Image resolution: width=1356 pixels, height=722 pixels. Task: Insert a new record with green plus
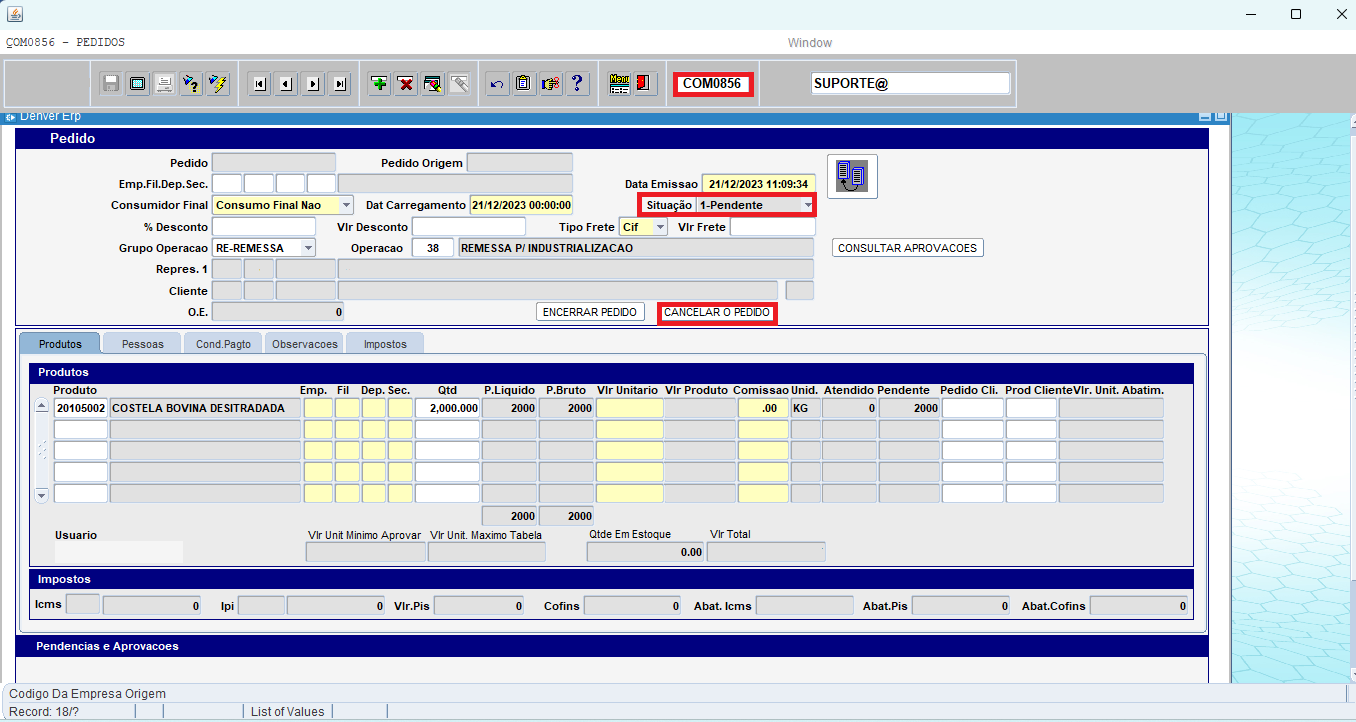click(x=379, y=84)
